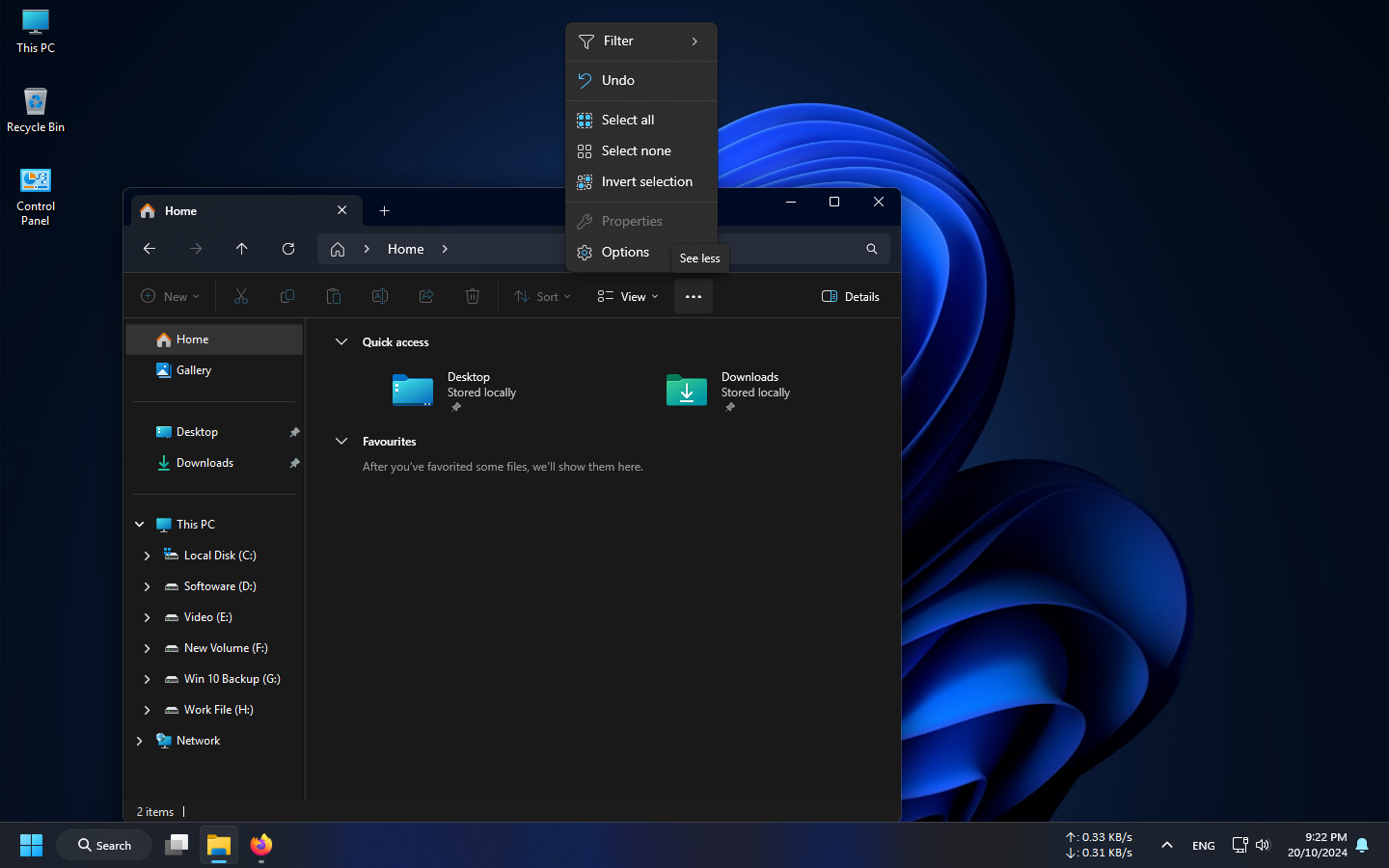Screen dimensions: 1389x868
Task: Select the Desktop folder in Quick access
Action: click(454, 391)
